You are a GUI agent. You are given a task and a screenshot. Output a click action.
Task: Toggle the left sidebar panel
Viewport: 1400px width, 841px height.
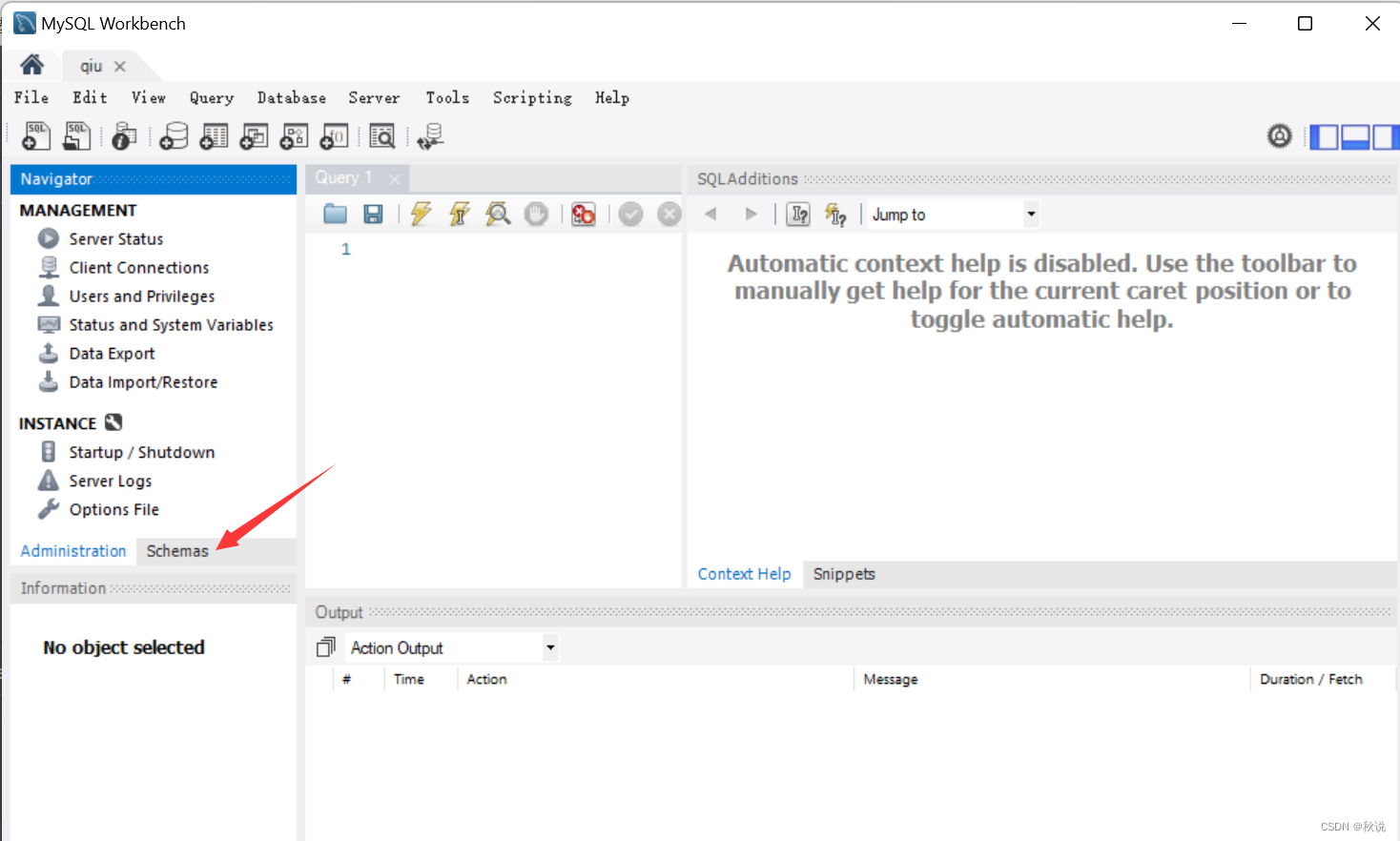[x=1324, y=137]
